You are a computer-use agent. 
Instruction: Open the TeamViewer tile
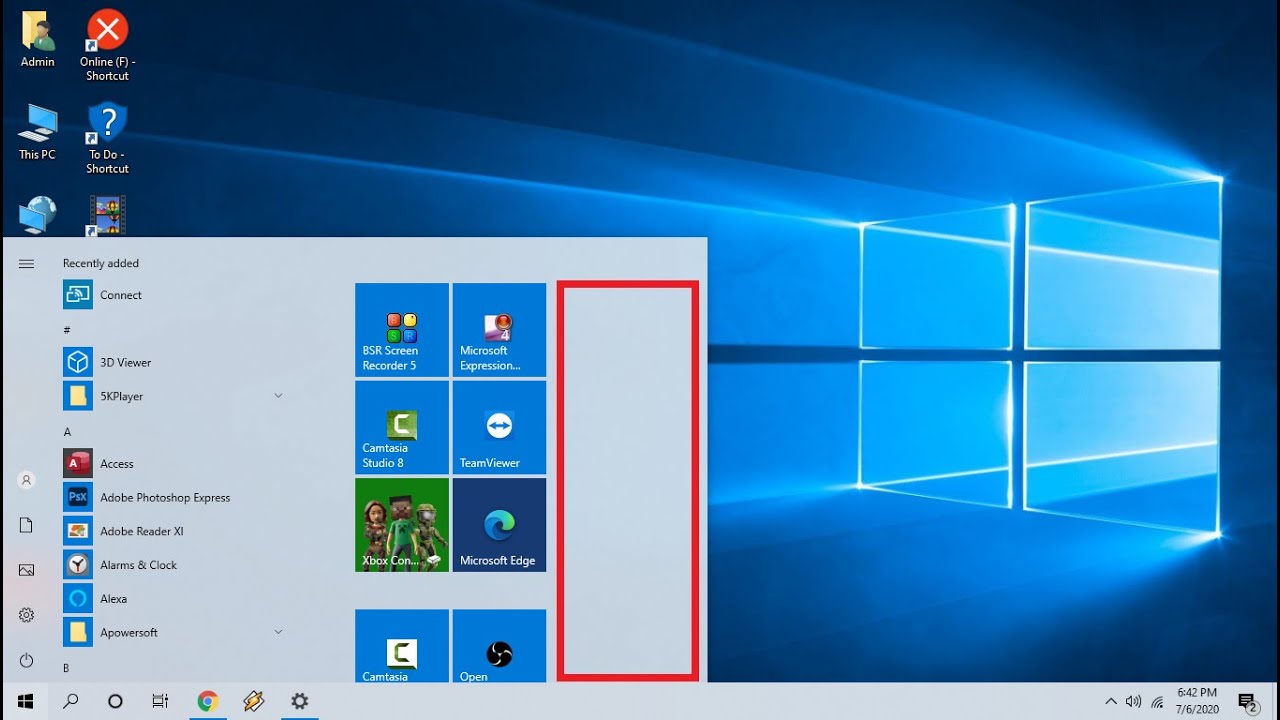coord(499,427)
